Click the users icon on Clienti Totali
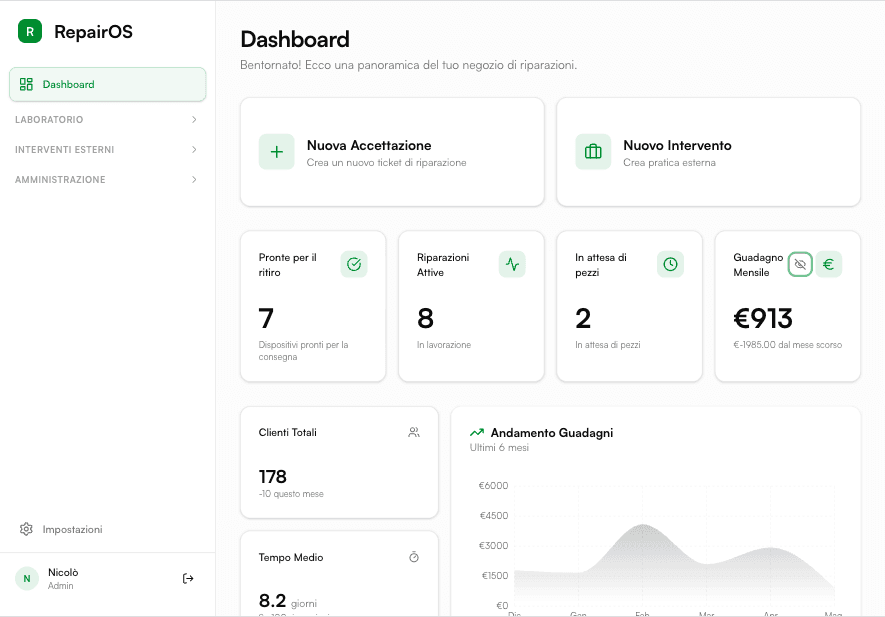Screen dimensions: 885x617 point(414,432)
